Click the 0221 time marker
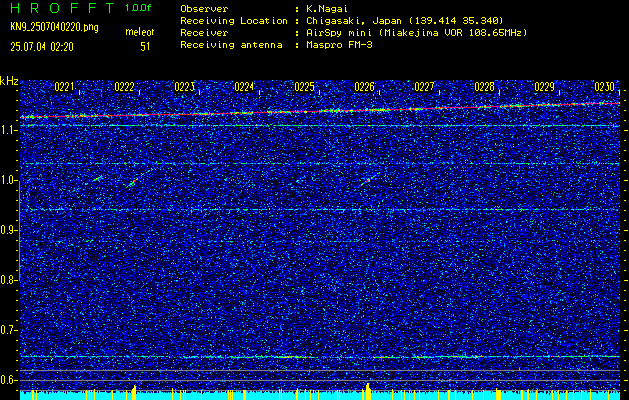Viewport: 629px width, 400px height. pos(64,87)
